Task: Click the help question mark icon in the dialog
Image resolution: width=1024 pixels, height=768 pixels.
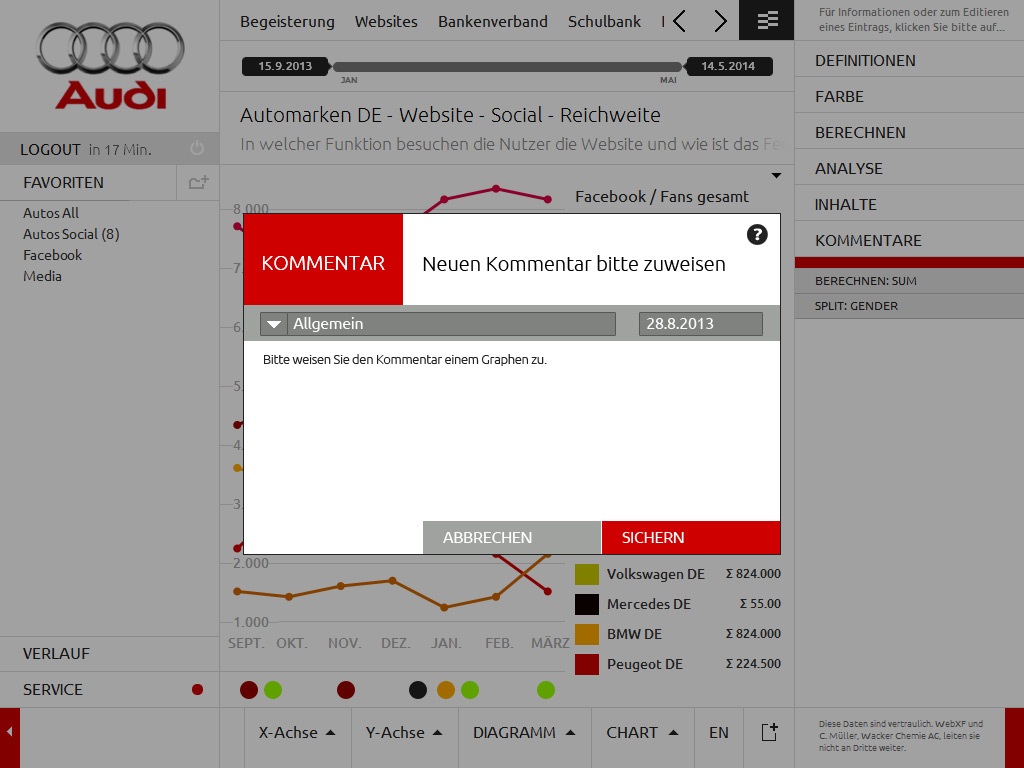Action: coord(757,234)
